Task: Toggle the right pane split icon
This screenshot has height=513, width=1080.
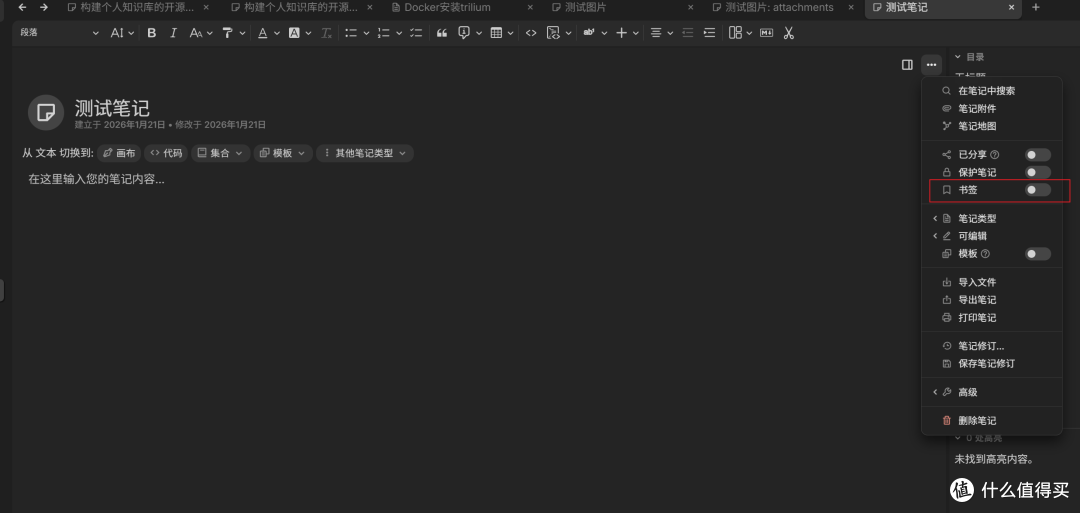Action: click(907, 65)
